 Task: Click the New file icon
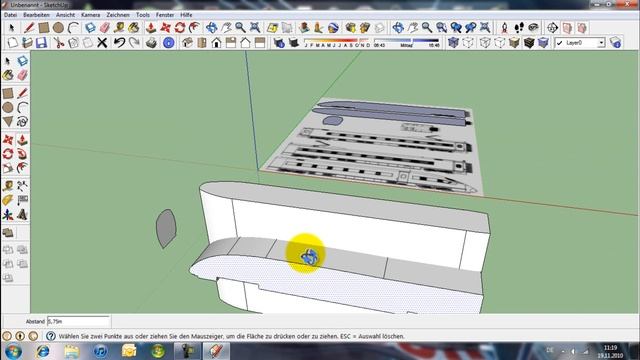coord(13,42)
